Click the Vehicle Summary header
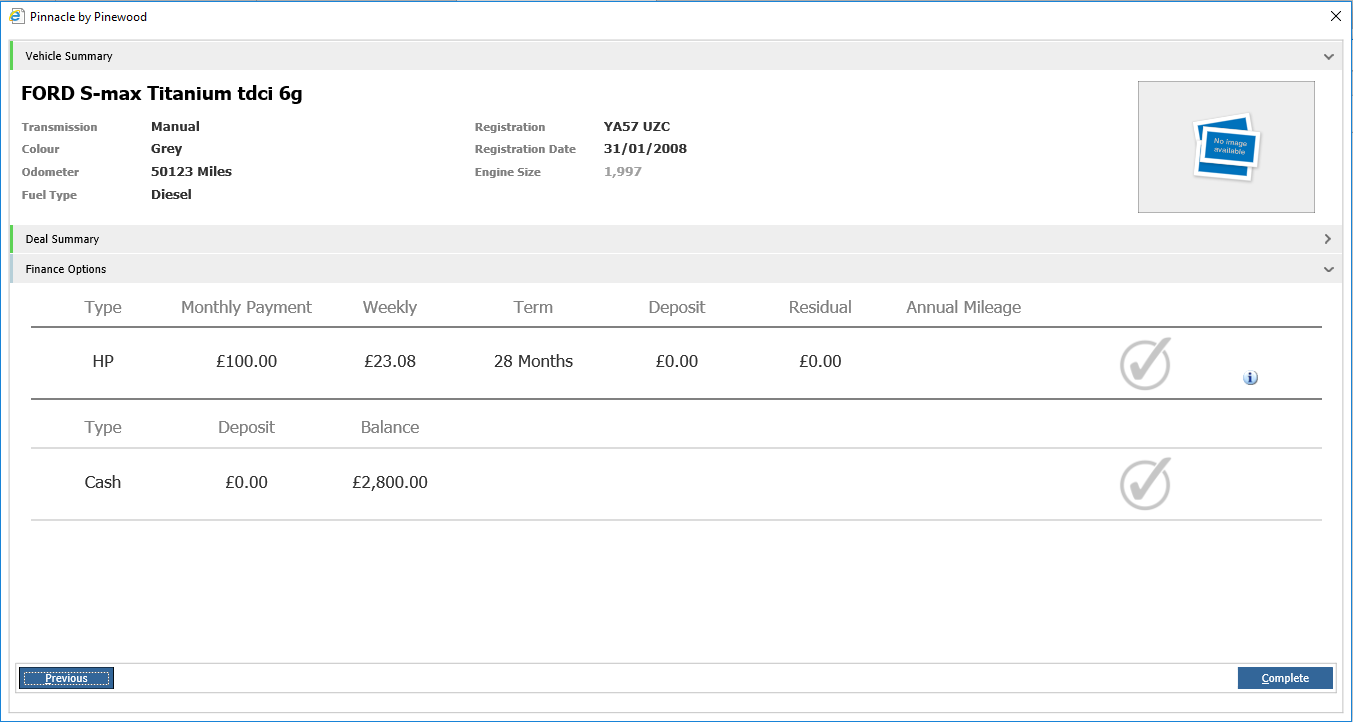1353x722 pixels. 676,56
